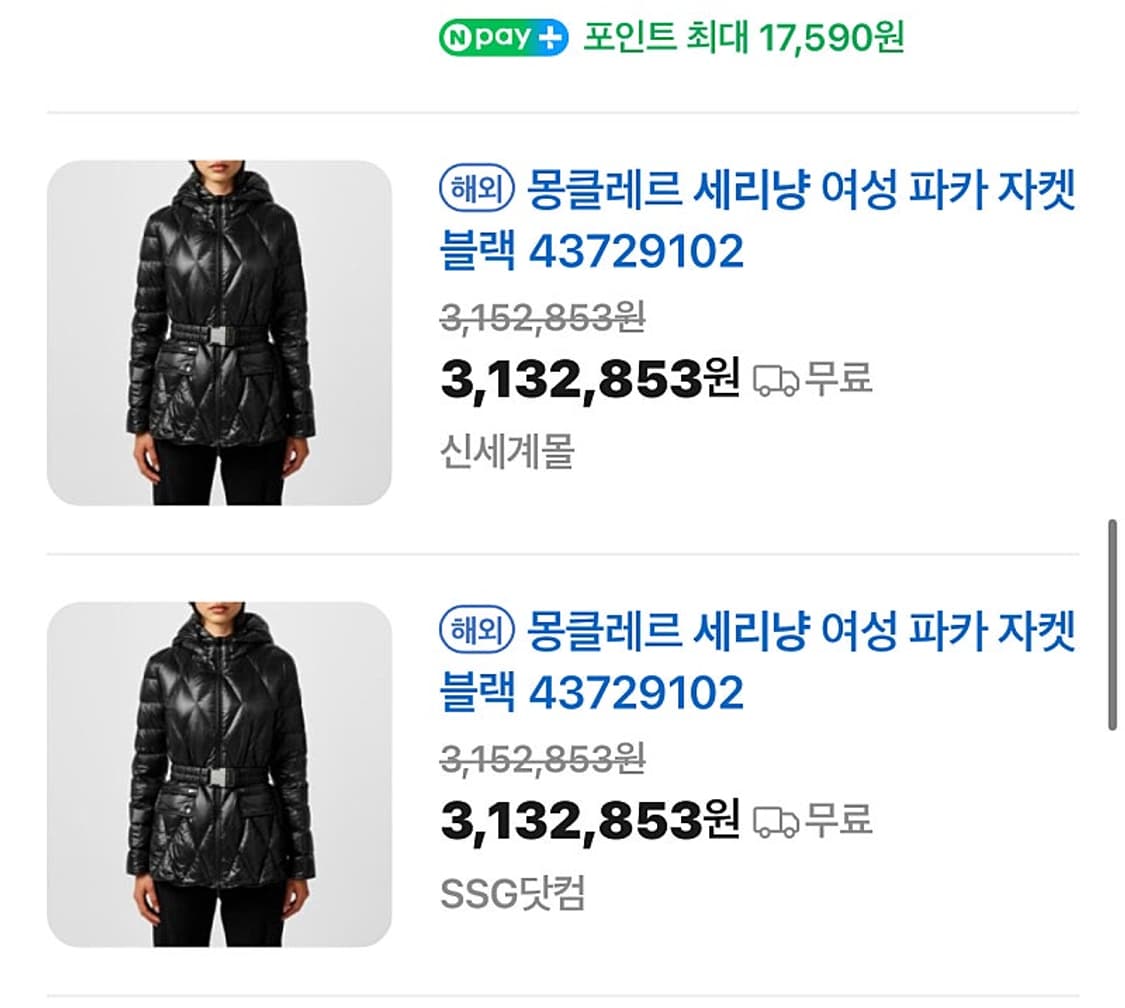This screenshot has height=1008, width=1125.
Task: Click the Npay logo icon
Action: [491, 35]
